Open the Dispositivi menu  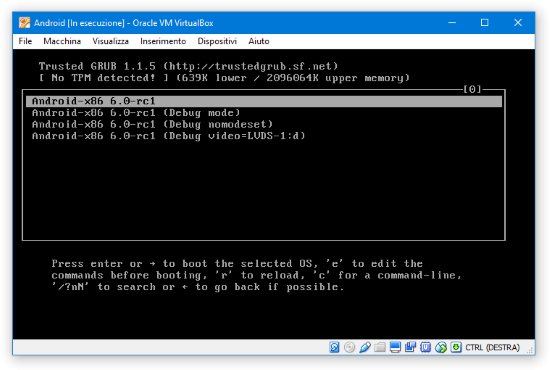(217, 41)
